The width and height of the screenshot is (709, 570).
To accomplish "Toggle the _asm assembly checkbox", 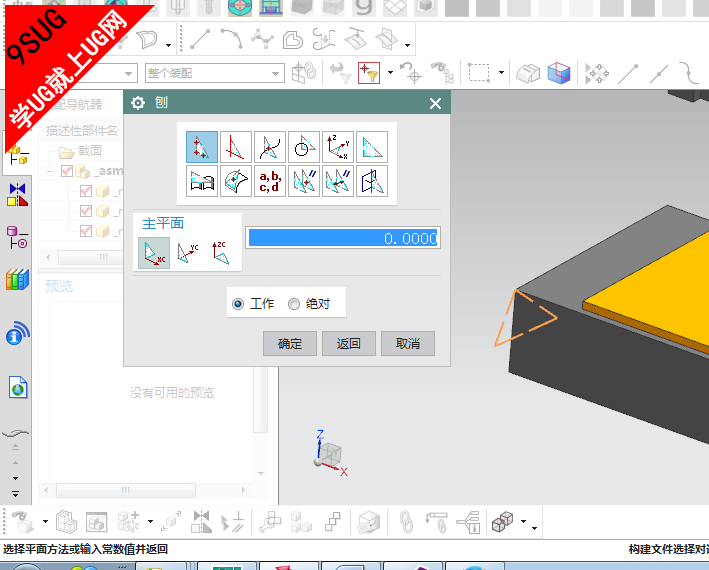I will click(67, 171).
